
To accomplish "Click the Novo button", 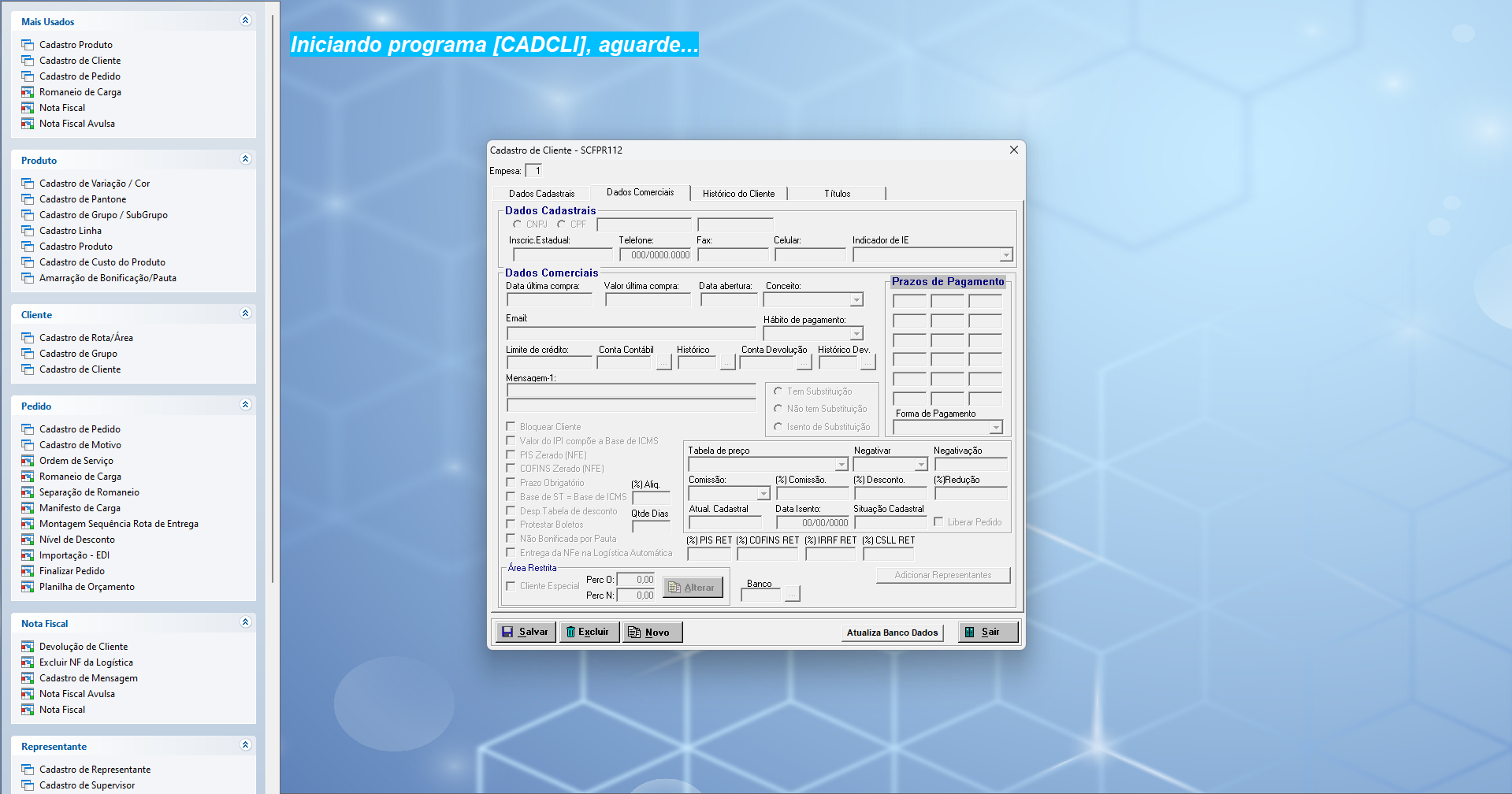I will [652, 632].
